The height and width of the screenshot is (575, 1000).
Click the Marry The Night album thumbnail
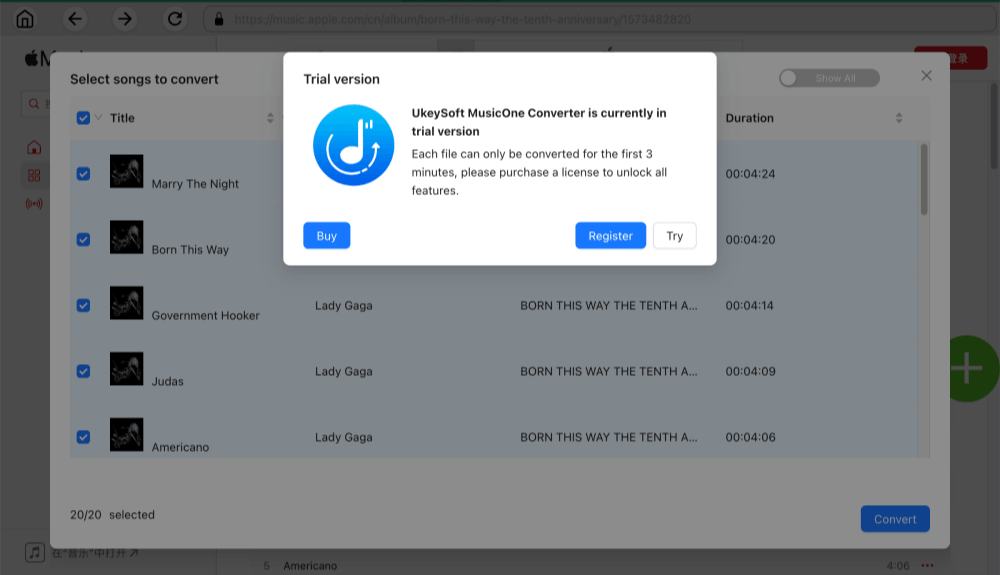(x=126, y=171)
